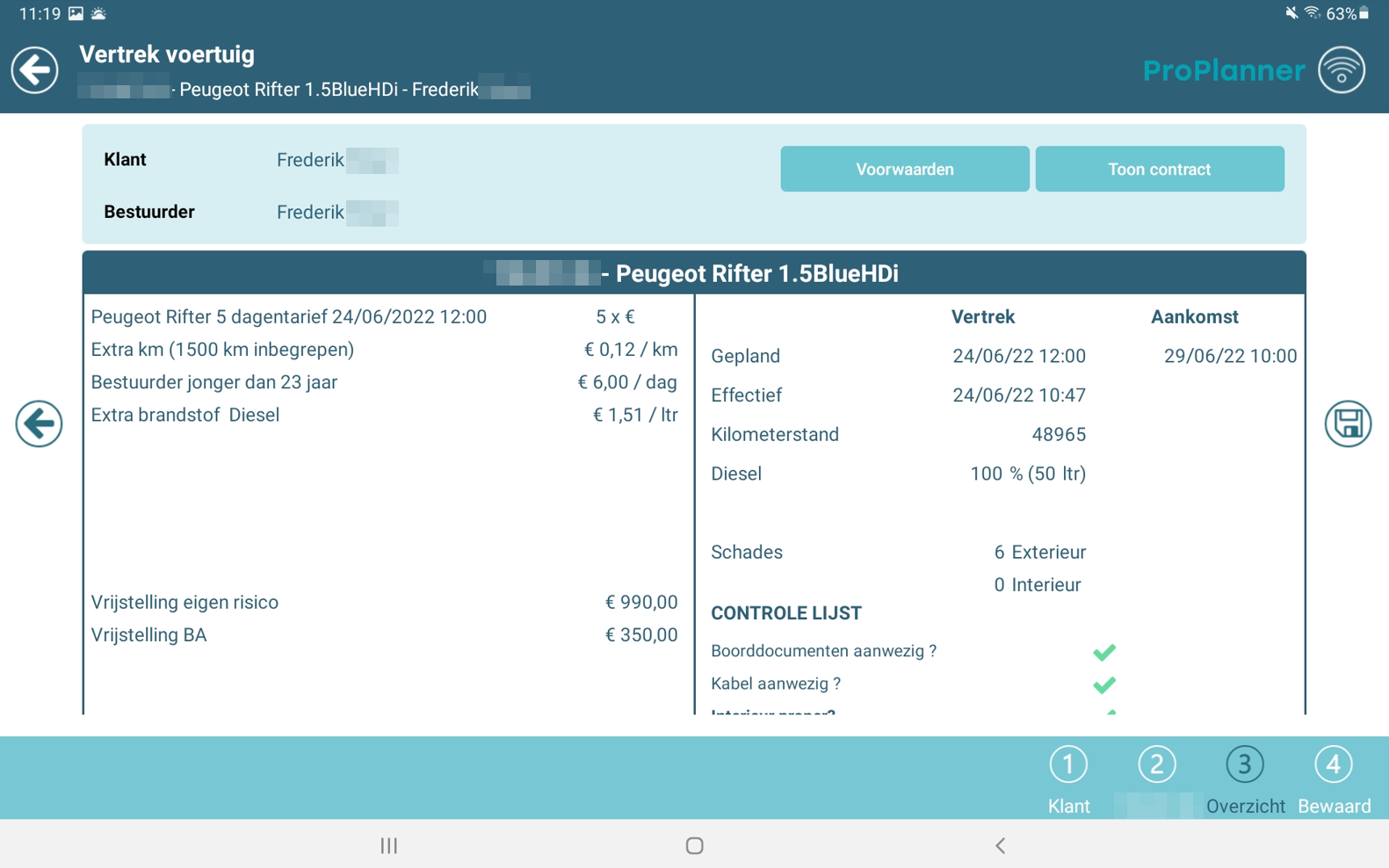This screenshot has height=868, width=1389.
Task: Open step 1 Klant circle
Action: click(x=1068, y=764)
